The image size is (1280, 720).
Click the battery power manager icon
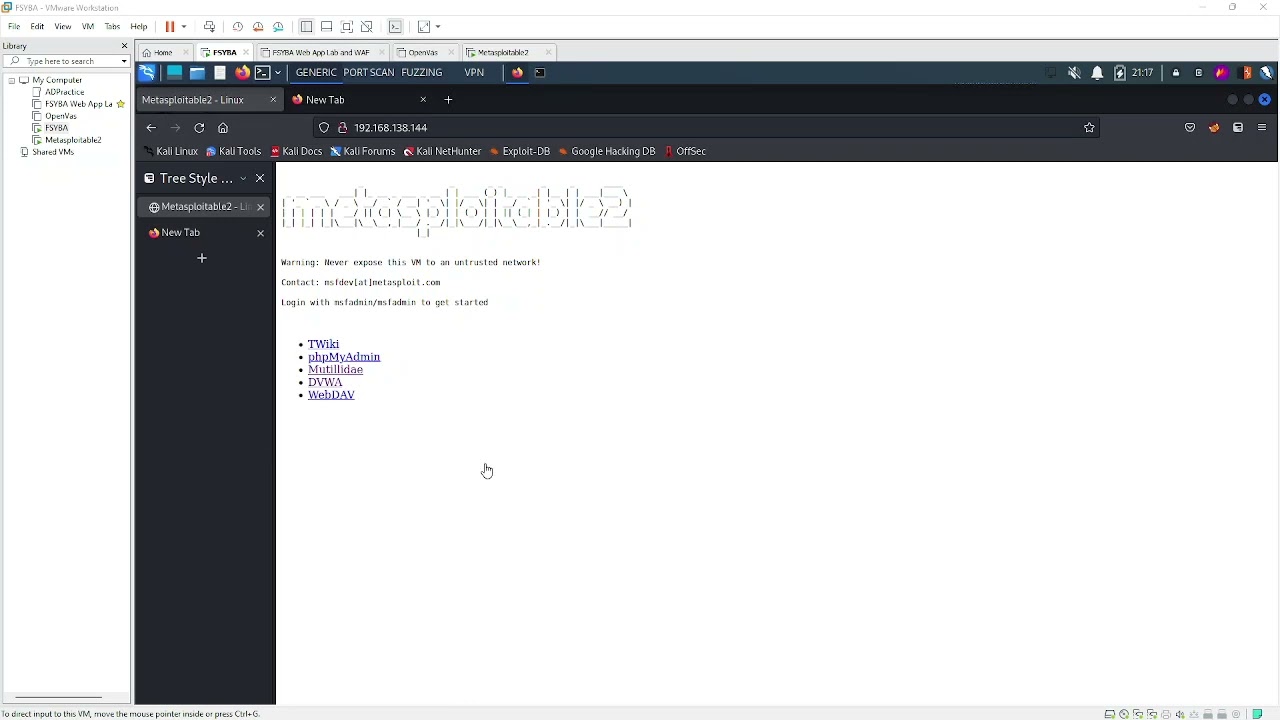pyautogui.click(x=1120, y=73)
